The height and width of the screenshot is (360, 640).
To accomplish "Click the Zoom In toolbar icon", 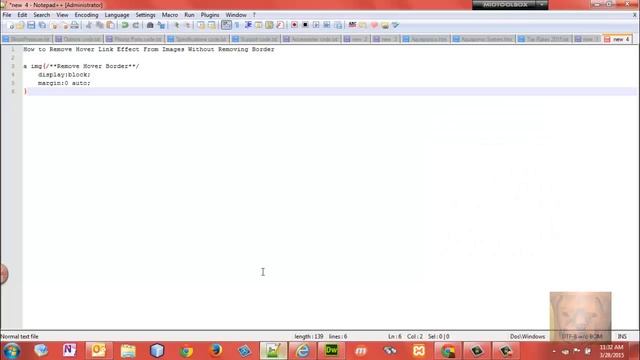I will point(177,25).
